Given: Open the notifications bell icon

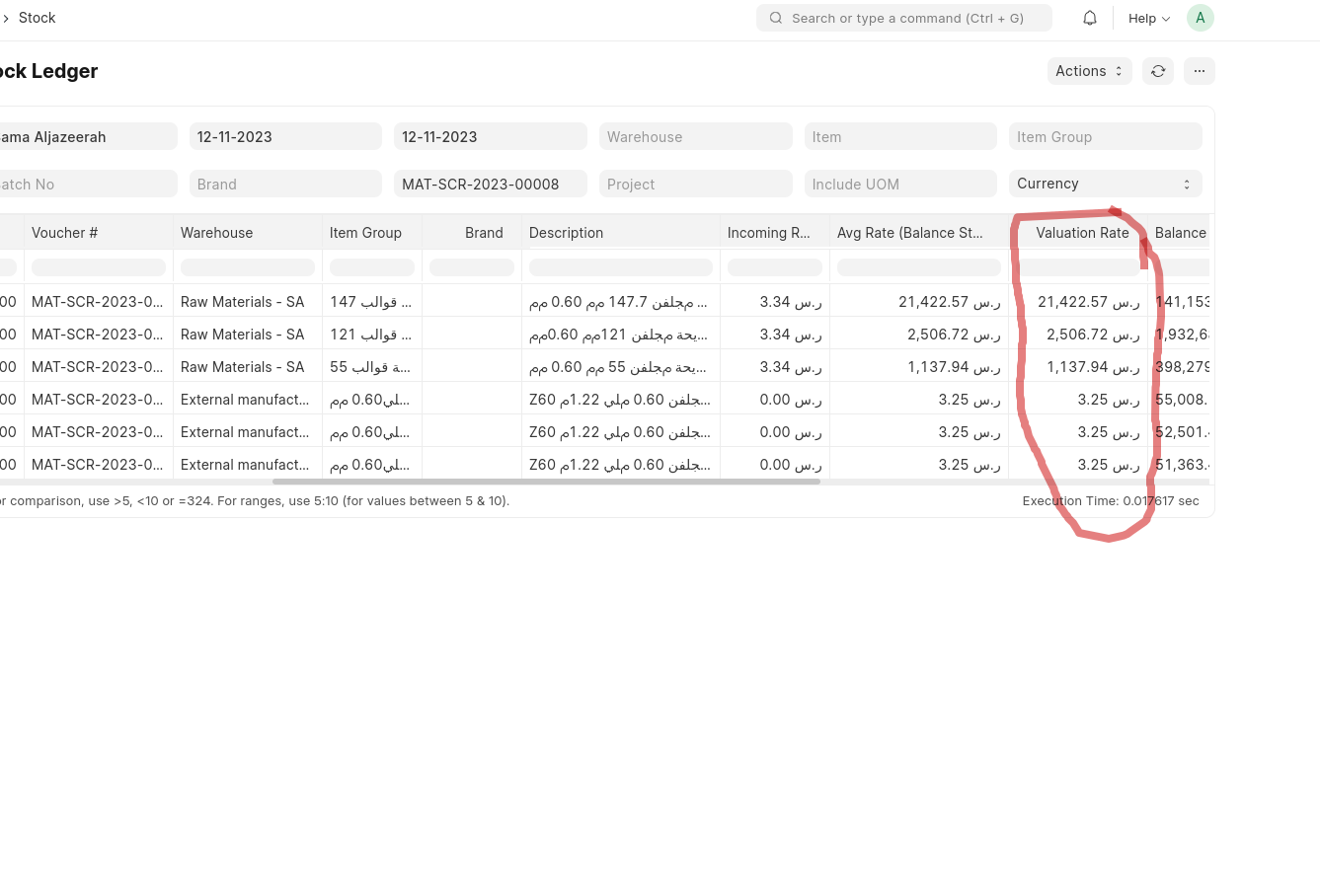Looking at the screenshot, I should click(x=1089, y=18).
